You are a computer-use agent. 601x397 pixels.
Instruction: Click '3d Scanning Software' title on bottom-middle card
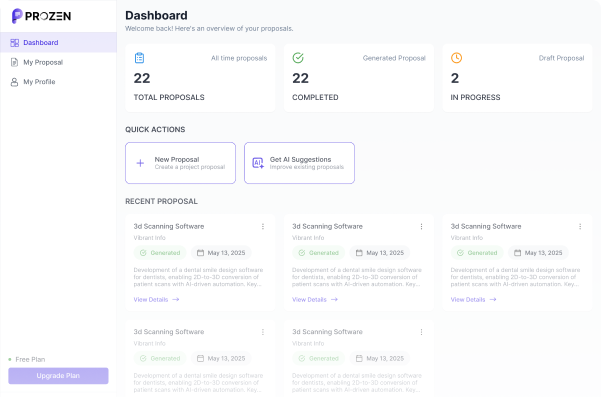click(327, 332)
